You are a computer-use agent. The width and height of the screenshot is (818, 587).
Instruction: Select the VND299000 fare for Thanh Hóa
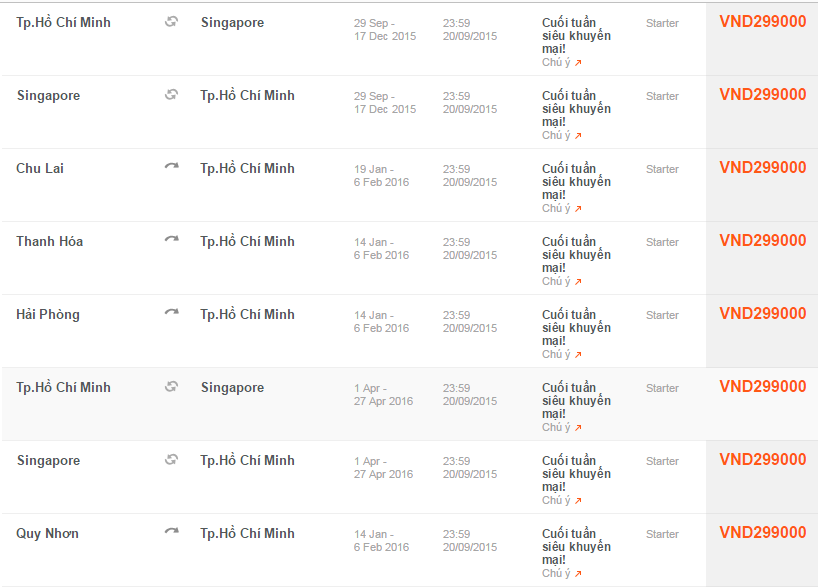(762, 241)
